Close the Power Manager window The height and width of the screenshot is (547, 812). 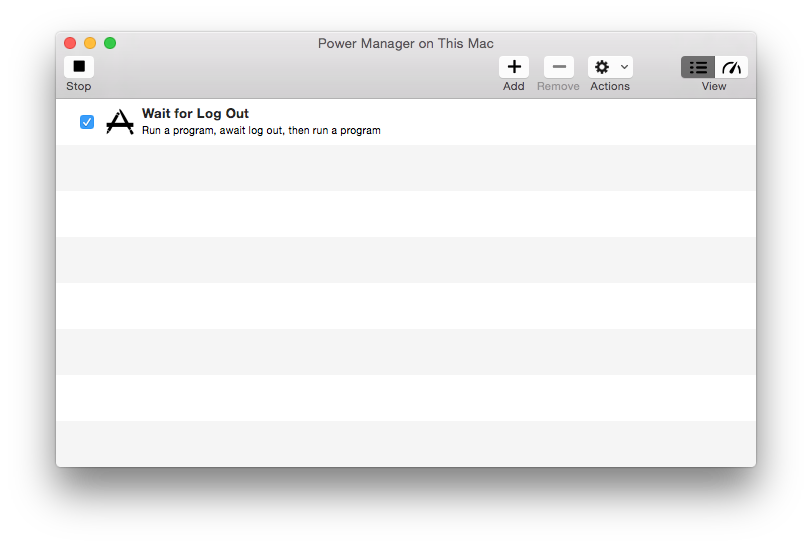point(70,43)
